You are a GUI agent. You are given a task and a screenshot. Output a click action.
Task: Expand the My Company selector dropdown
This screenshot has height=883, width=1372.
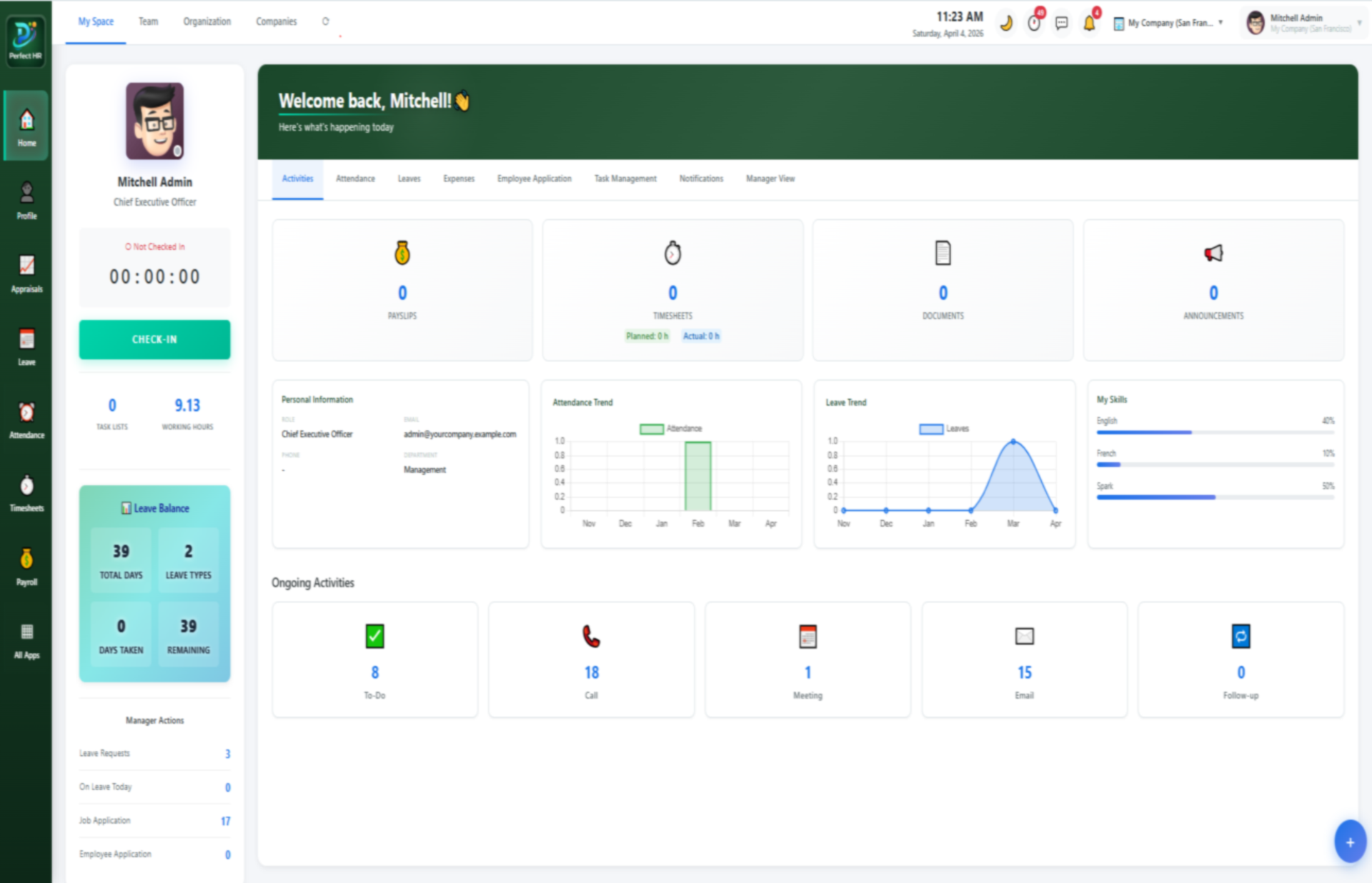coord(1168,24)
